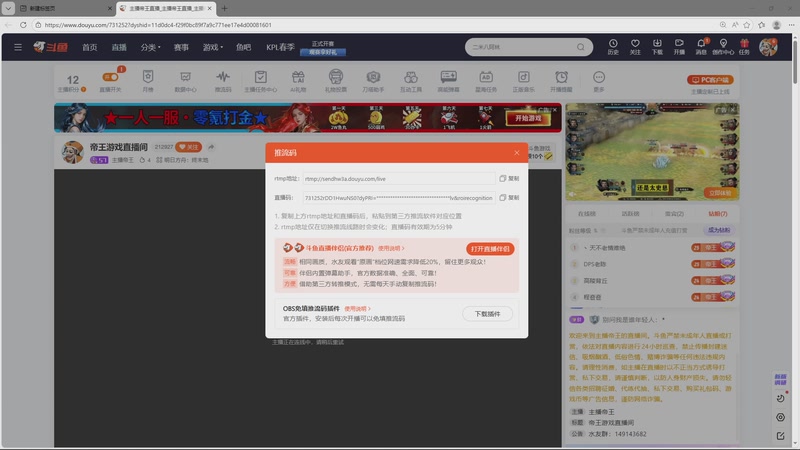
Task: Open the game ad video thumbnail
Action: click(x=652, y=152)
